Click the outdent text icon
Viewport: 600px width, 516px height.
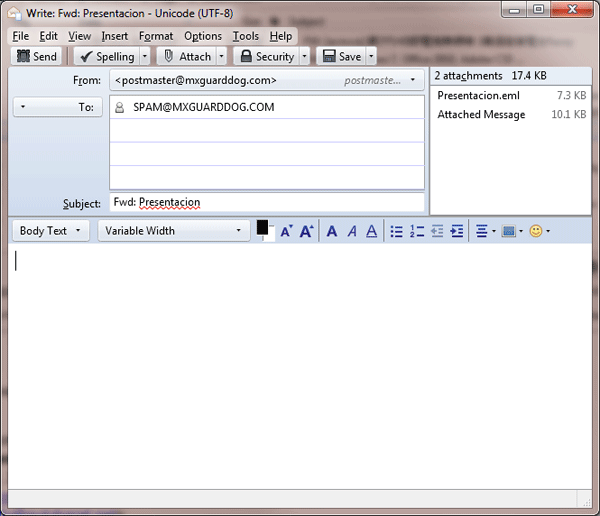click(437, 231)
